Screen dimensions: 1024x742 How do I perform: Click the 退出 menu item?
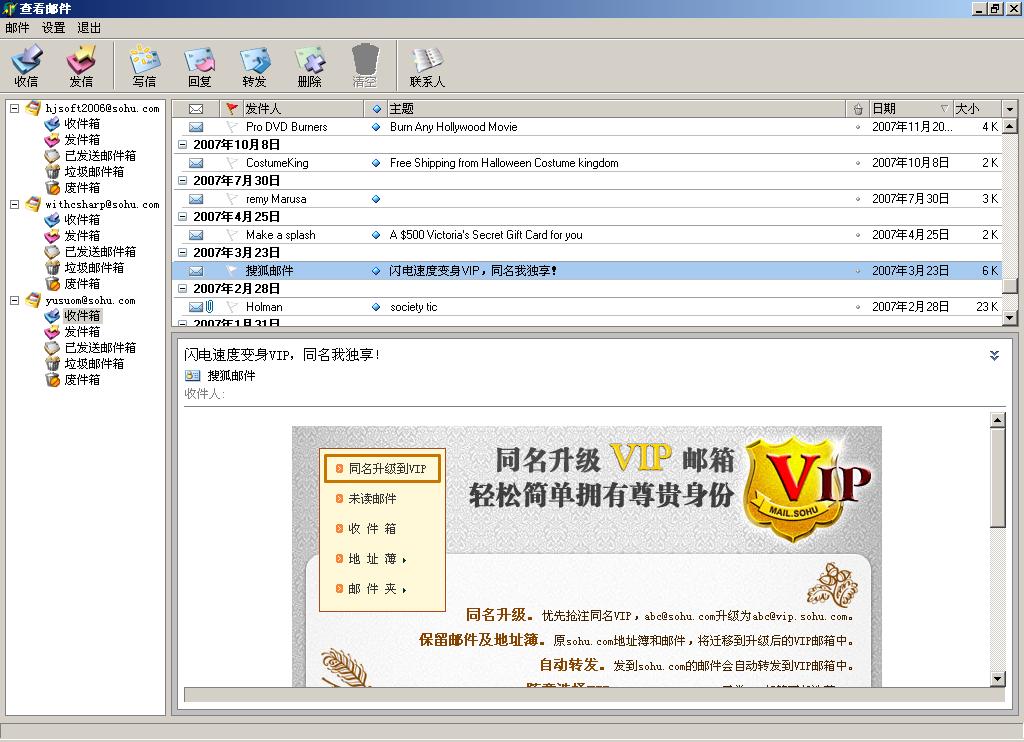click(89, 27)
